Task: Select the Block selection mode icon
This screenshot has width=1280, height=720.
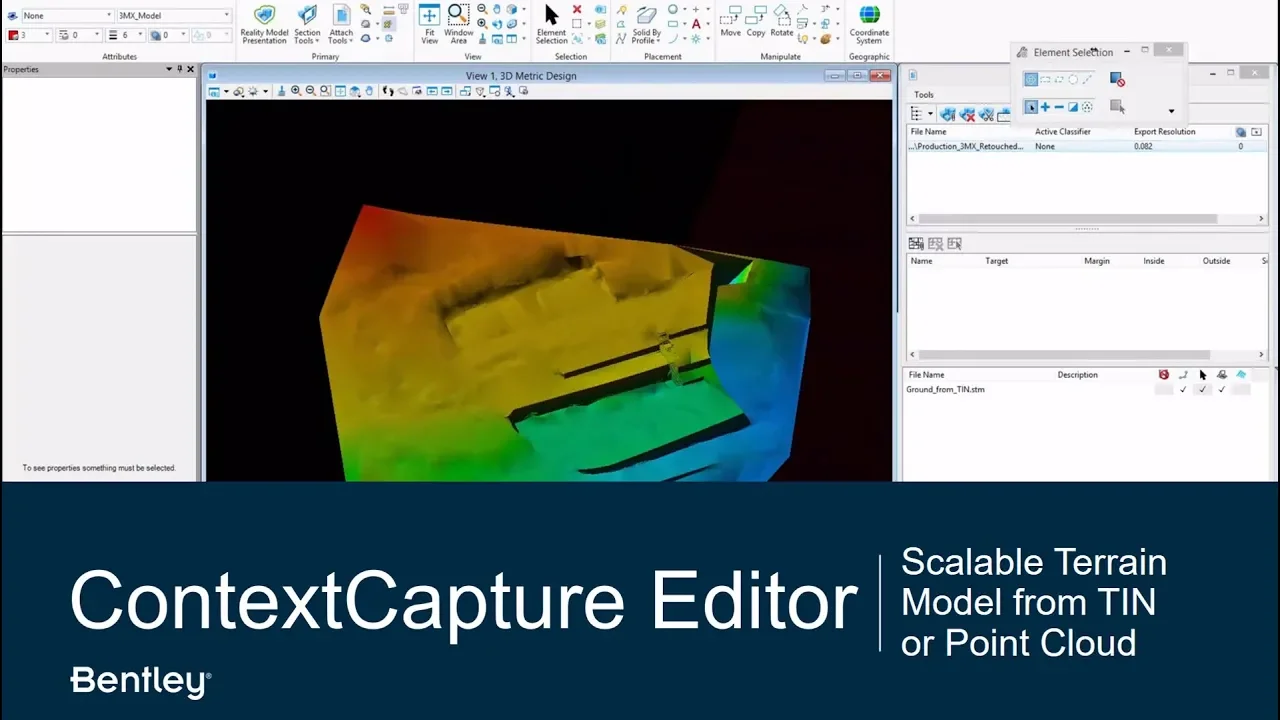Action: [1045, 79]
